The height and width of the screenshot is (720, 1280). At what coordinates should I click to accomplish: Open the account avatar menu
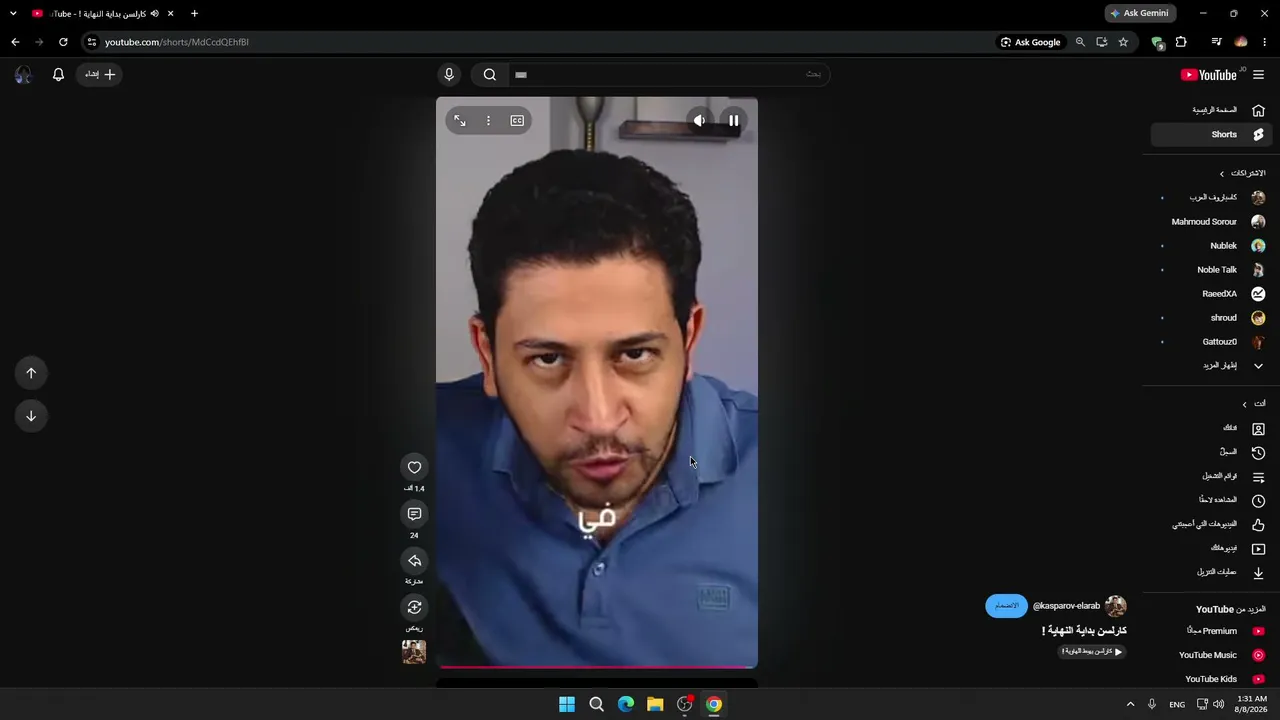[23, 74]
